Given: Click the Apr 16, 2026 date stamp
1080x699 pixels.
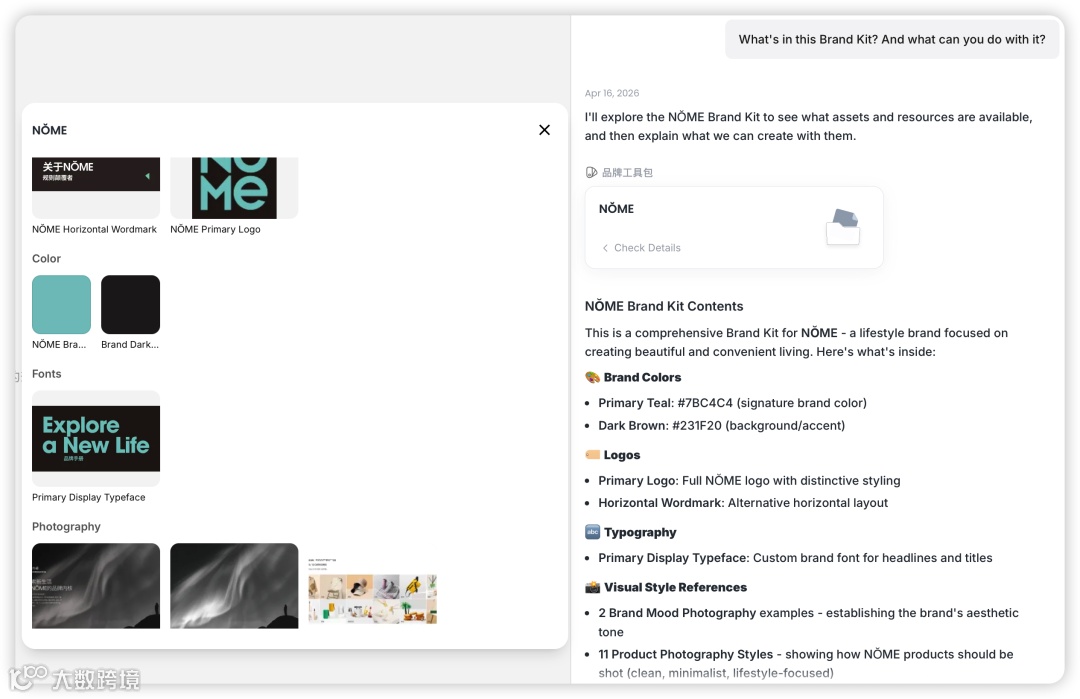Looking at the screenshot, I should tap(612, 93).
